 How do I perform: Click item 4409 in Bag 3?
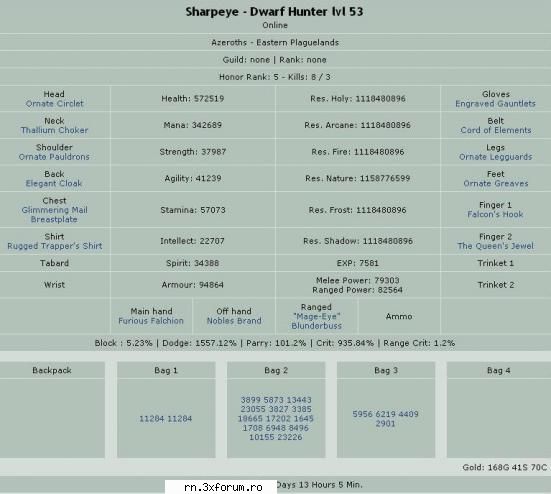point(409,414)
